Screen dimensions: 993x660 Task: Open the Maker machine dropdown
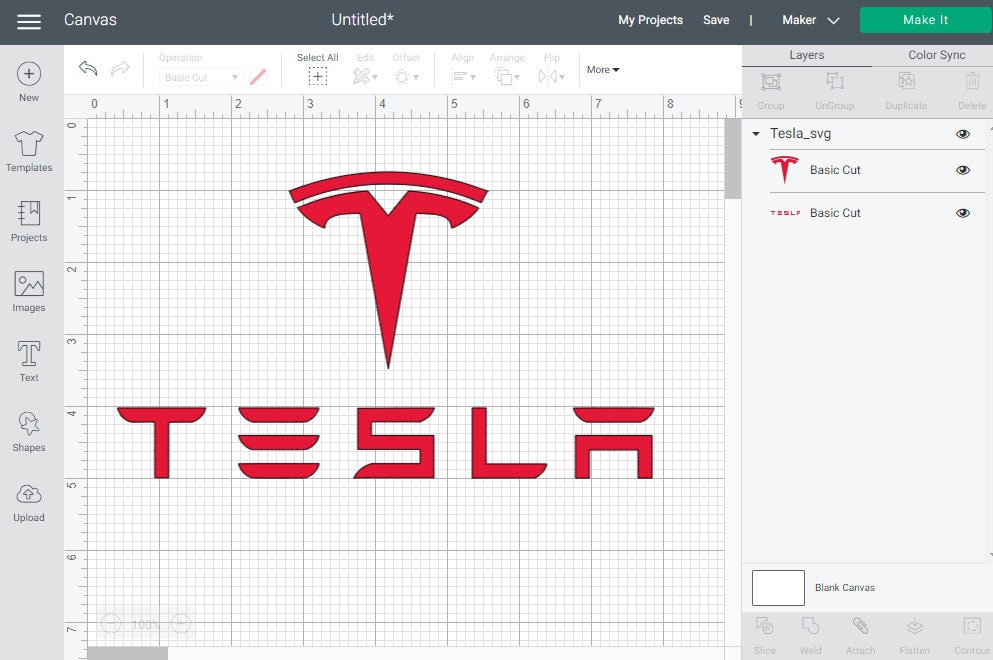810,20
